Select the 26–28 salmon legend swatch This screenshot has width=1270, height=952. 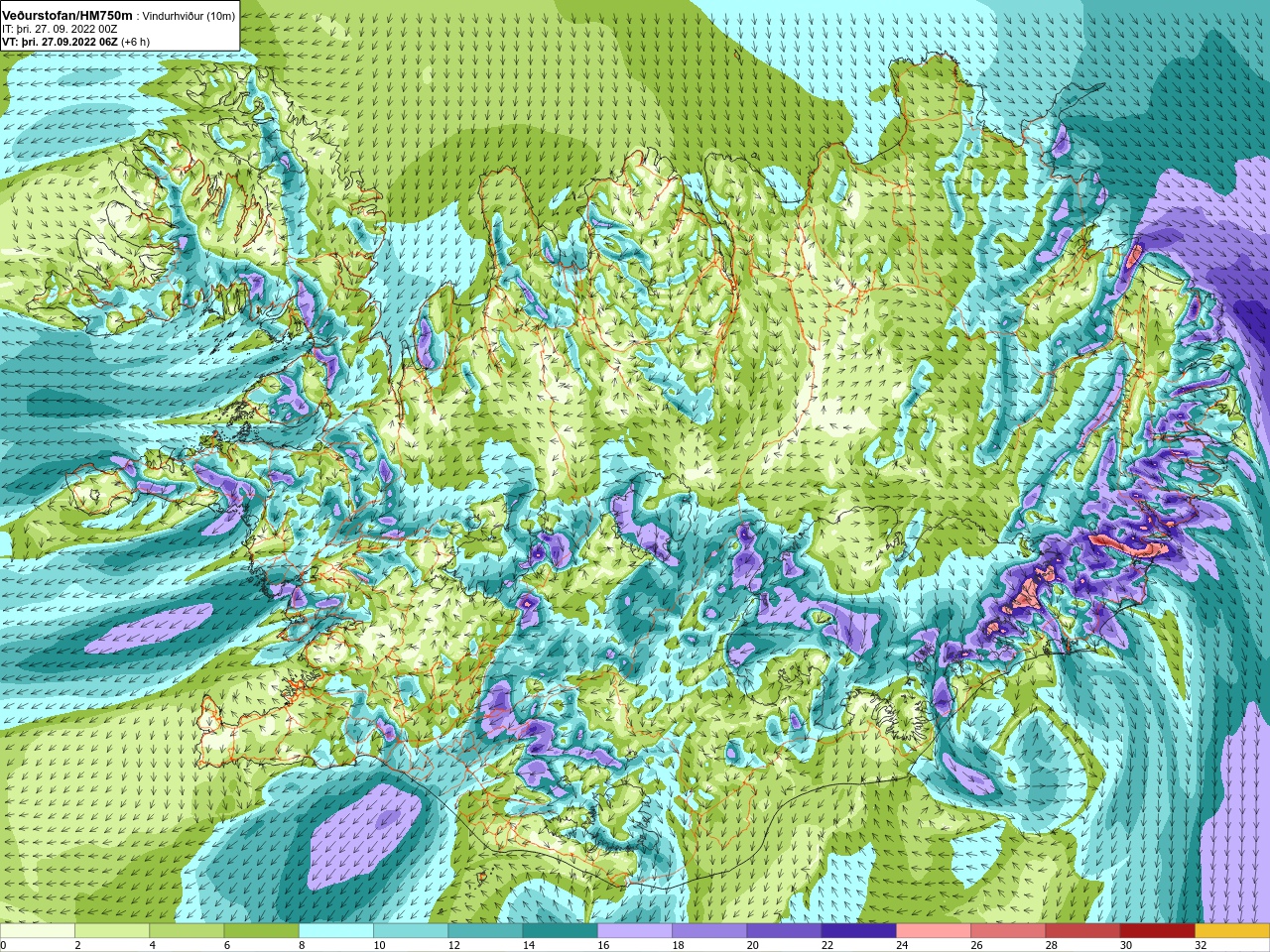[1009, 931]
